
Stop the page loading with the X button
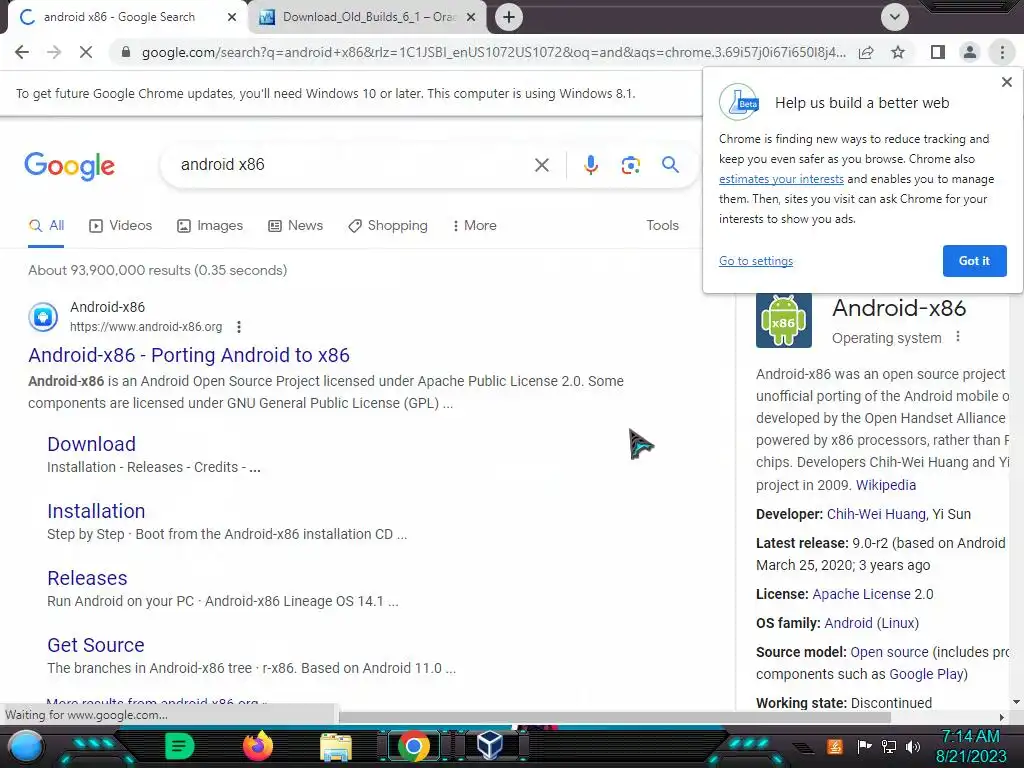(x=86, y=52)
